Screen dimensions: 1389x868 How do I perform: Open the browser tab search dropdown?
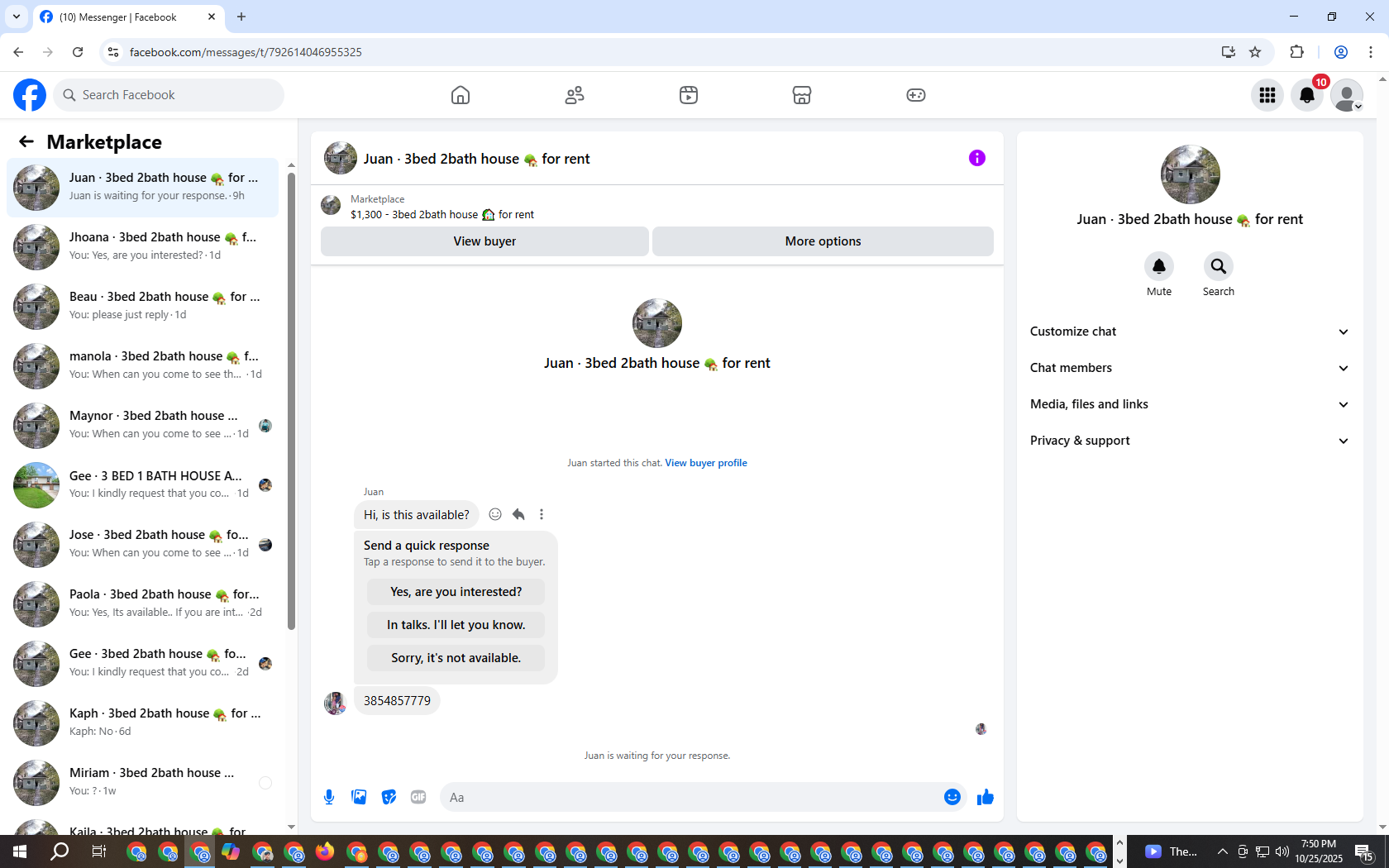[16, 17]
